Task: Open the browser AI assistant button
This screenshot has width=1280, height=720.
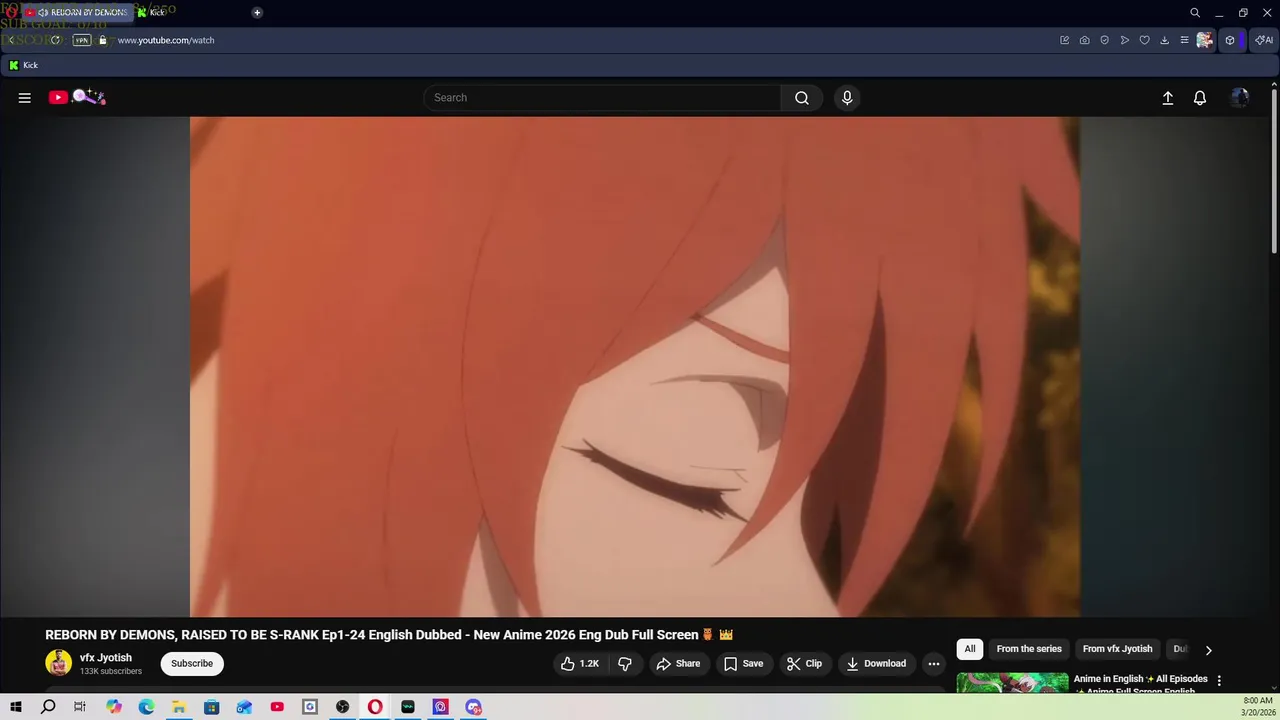Action: click(x=1265, y=40)
